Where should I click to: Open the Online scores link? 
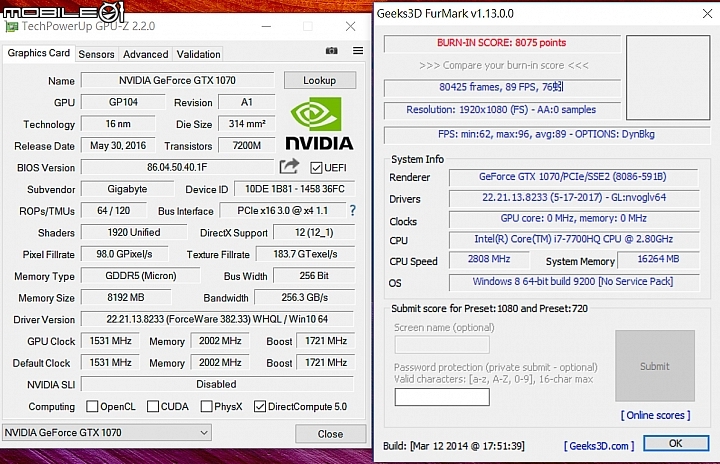click(x=655, y=415)
